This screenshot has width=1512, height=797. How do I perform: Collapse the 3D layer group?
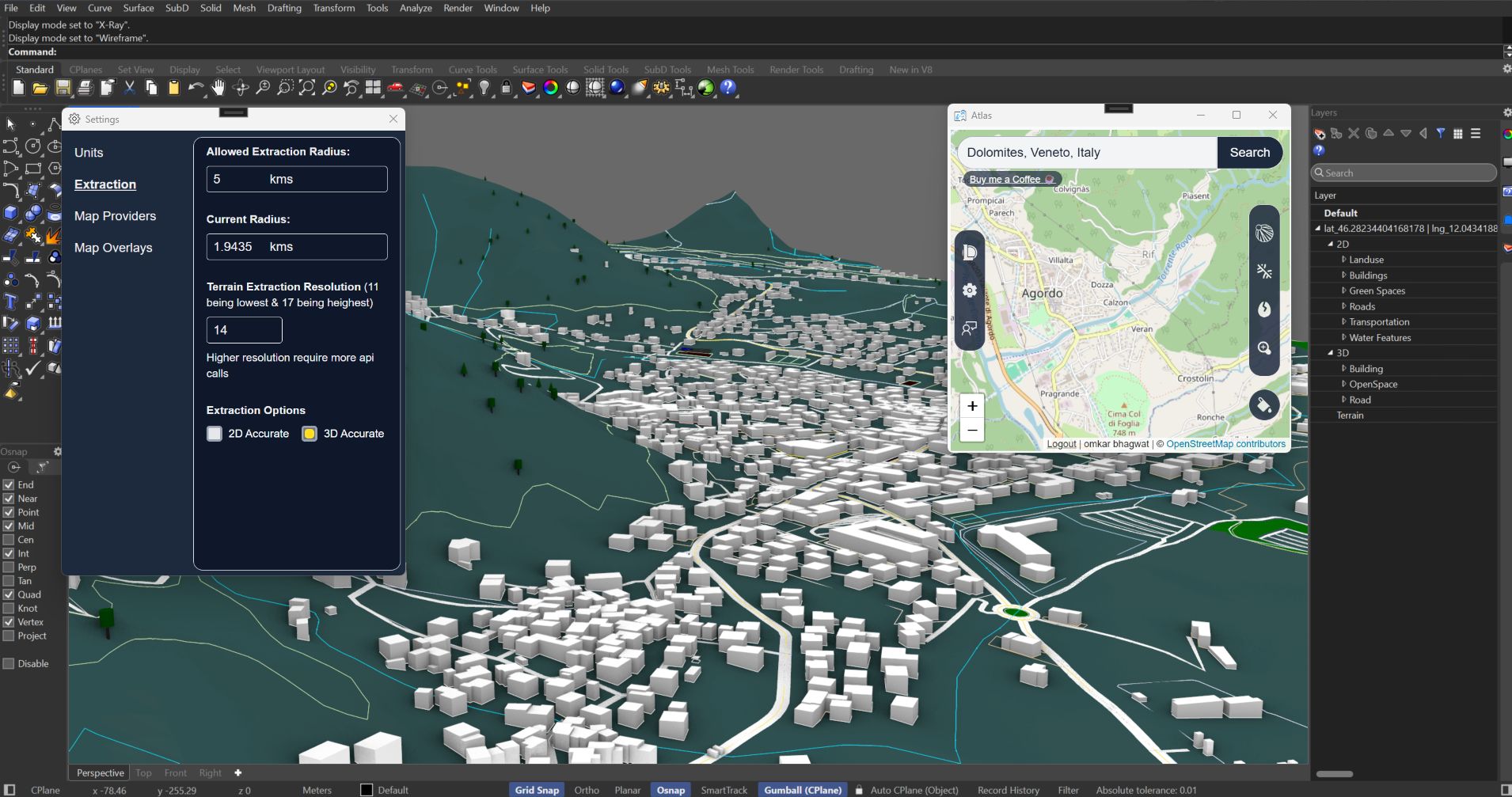pyautogui.click(x=1331, y=353)
